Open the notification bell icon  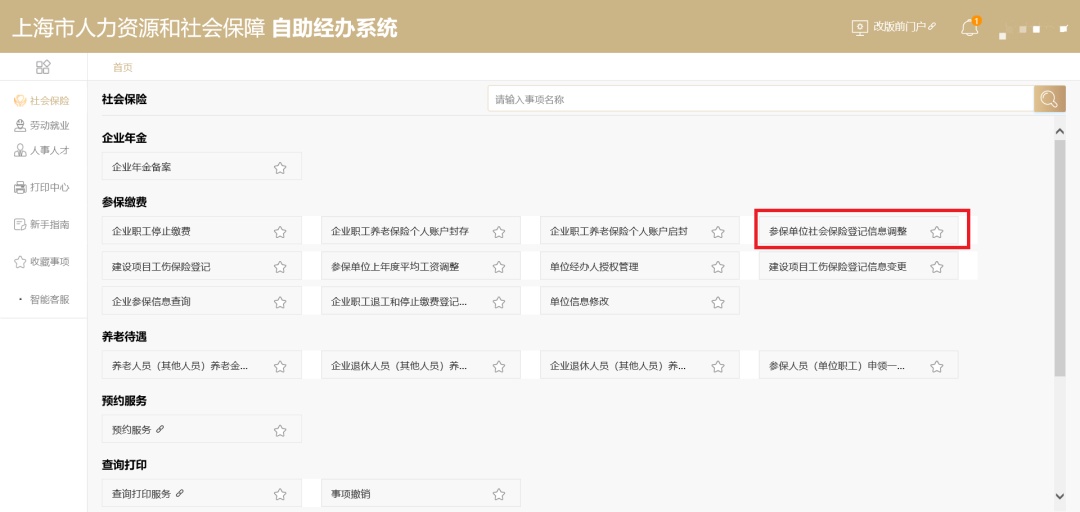point(969,28)
